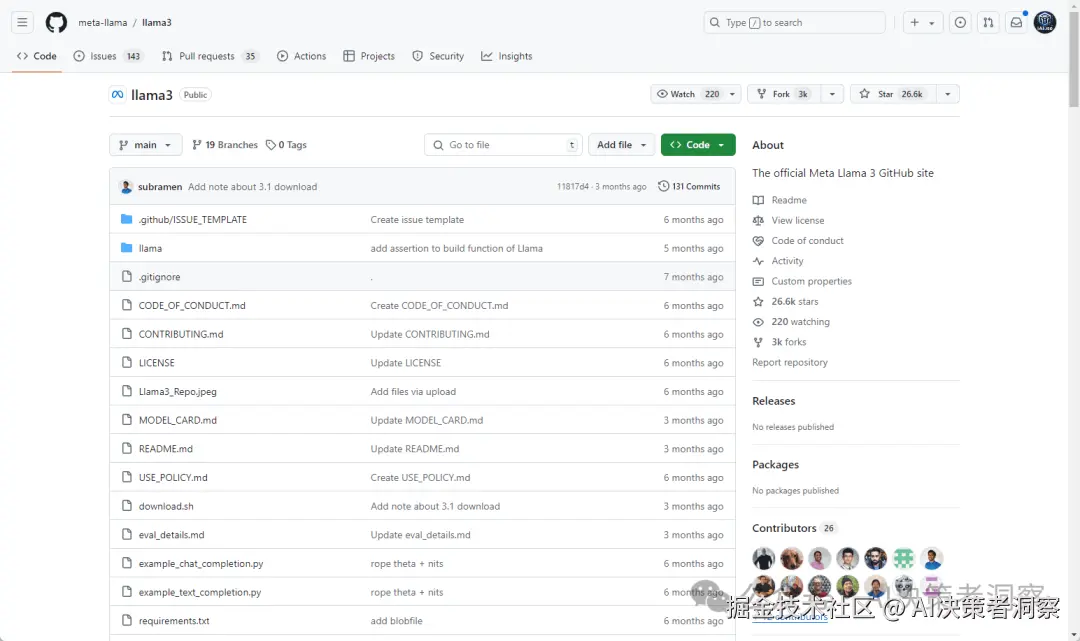Open the 'Add note about 3.1 download' commit message
This screenshot has height=641, width=1080.
point(252,187)
